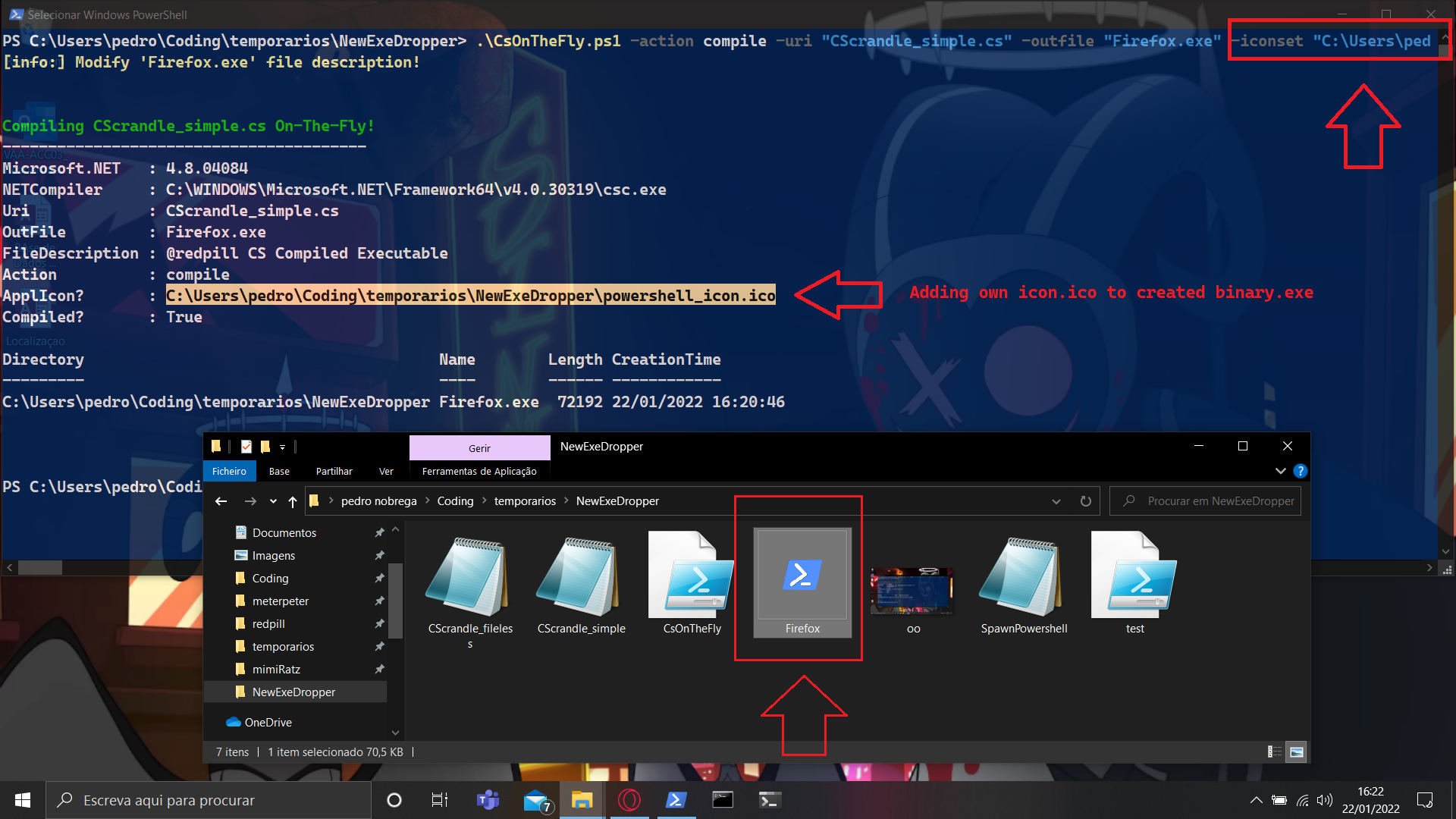Open the Quick Access toolbar dropdown
This screenshot has height=819, width=1456.
coord(282,447)
